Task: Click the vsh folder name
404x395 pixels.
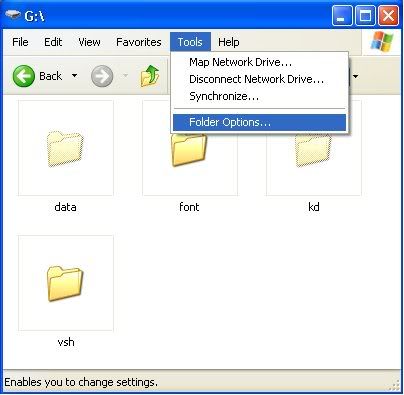Action: coord(66,342)
